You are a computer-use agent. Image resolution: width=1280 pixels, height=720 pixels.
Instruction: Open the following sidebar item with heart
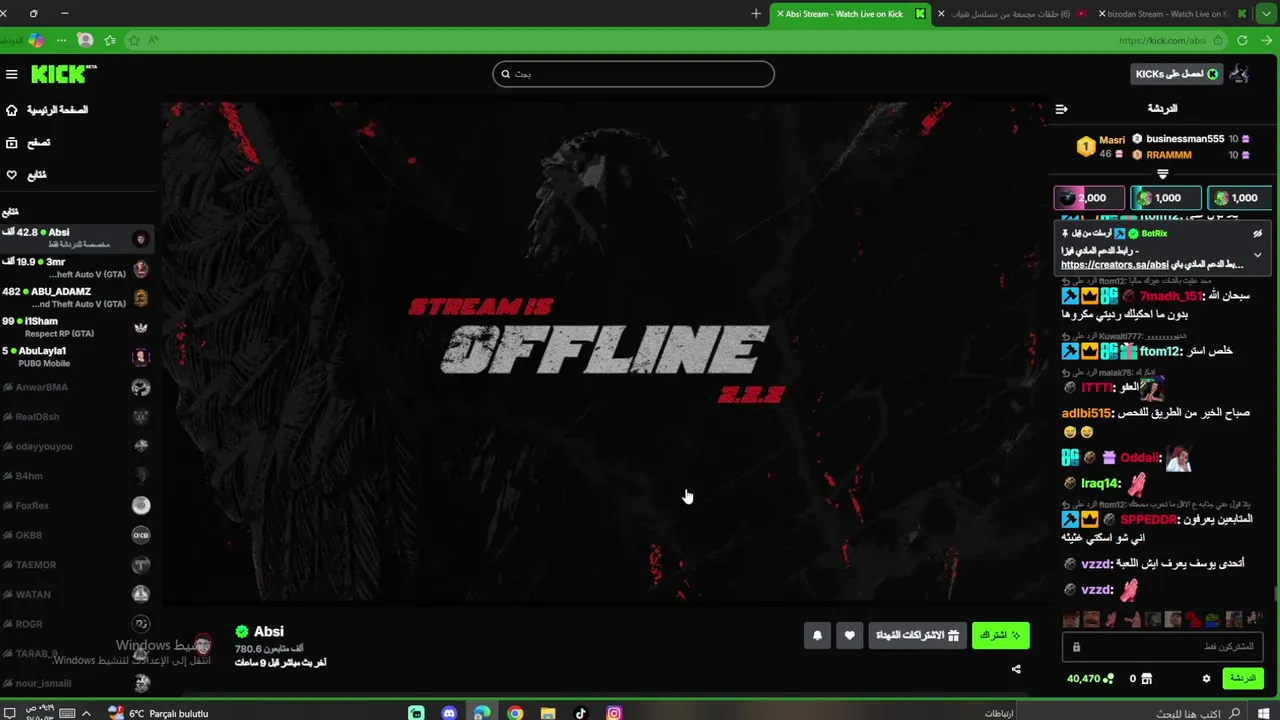coord(27,175)
